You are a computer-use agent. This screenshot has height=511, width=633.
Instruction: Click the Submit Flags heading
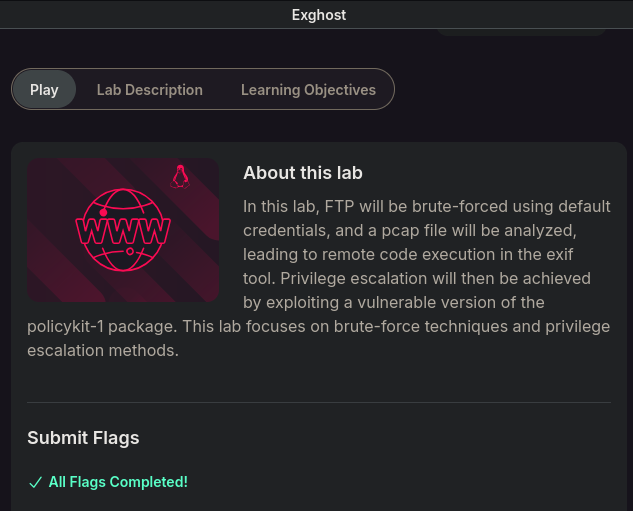pyautogui.click(x=83, y=437)
